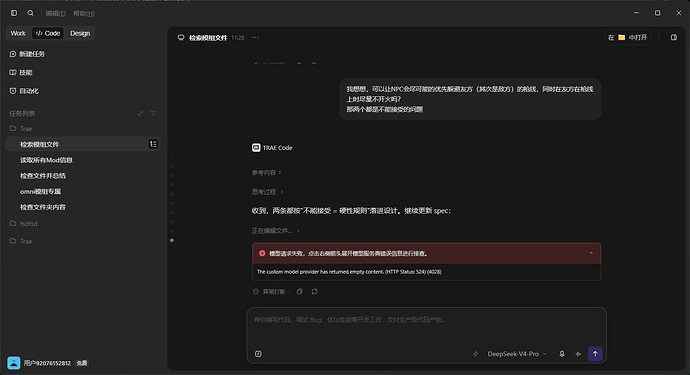
Task: Collapse the error banner with the chevron
Action: pyautogui.click(x=591, y=254)
